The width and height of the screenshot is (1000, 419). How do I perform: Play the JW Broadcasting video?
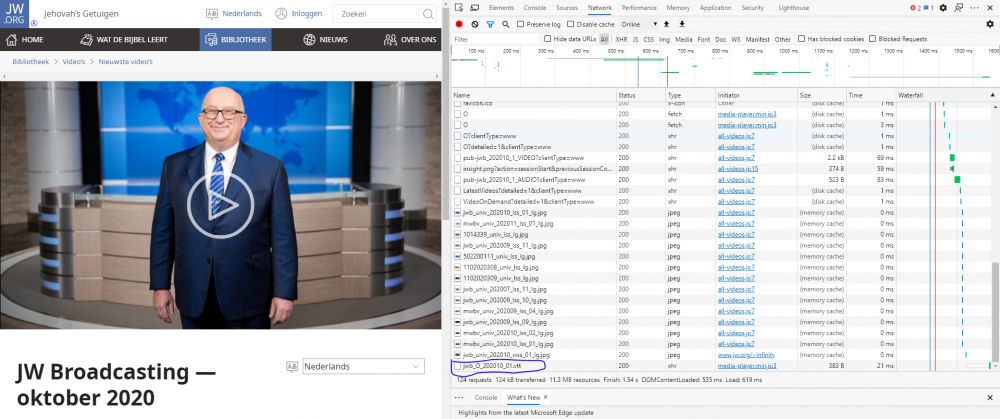pos(220,204)
